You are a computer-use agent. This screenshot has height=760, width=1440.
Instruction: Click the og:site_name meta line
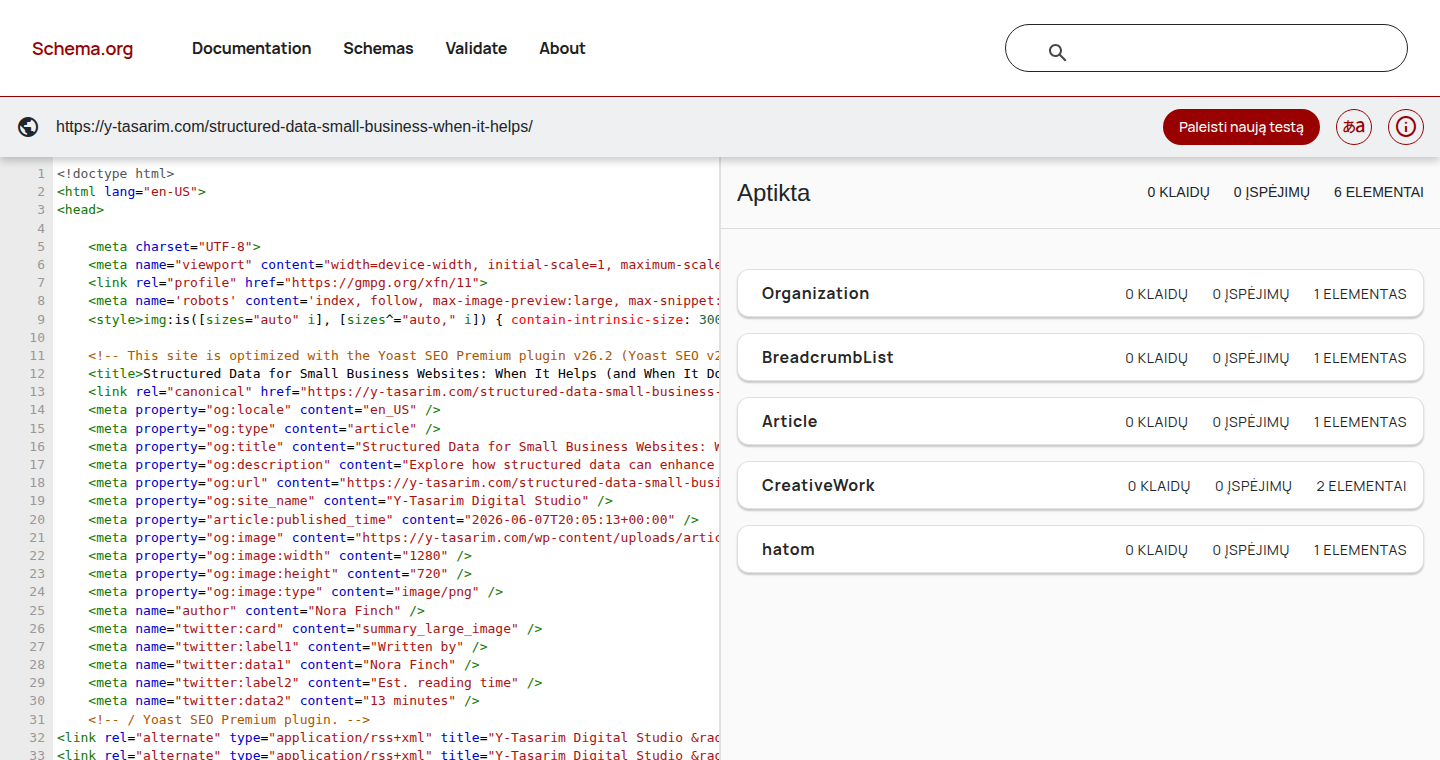pos(350,501)
